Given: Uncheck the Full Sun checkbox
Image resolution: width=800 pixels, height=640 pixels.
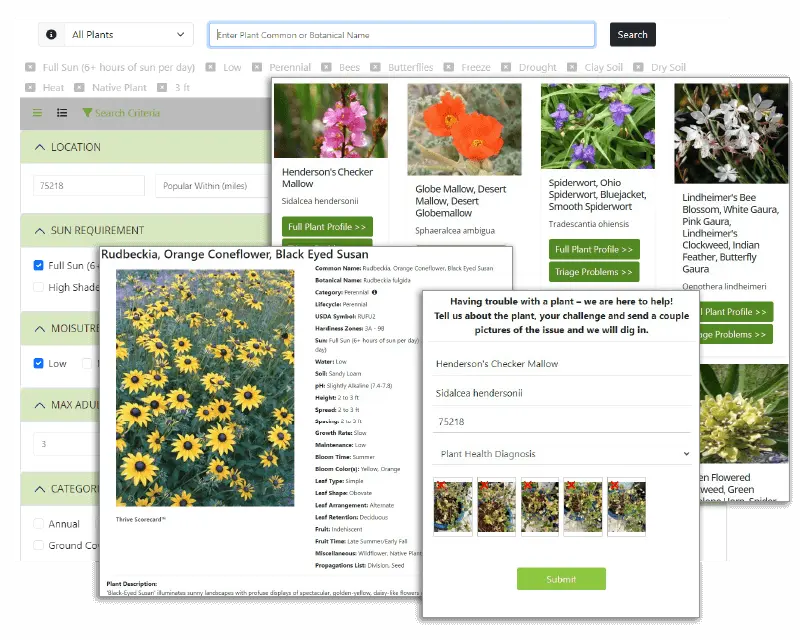Looking at the screenshot, I should (x=38, y=266).
